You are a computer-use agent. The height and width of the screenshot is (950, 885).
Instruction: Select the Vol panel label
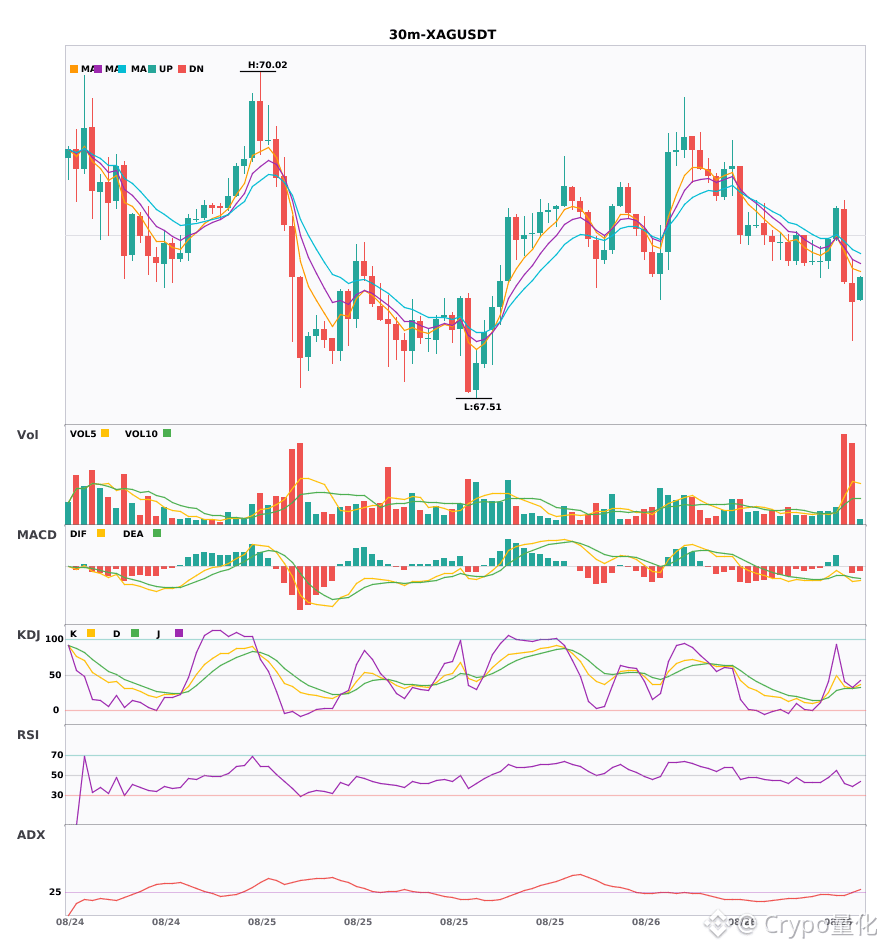point(28,435)
